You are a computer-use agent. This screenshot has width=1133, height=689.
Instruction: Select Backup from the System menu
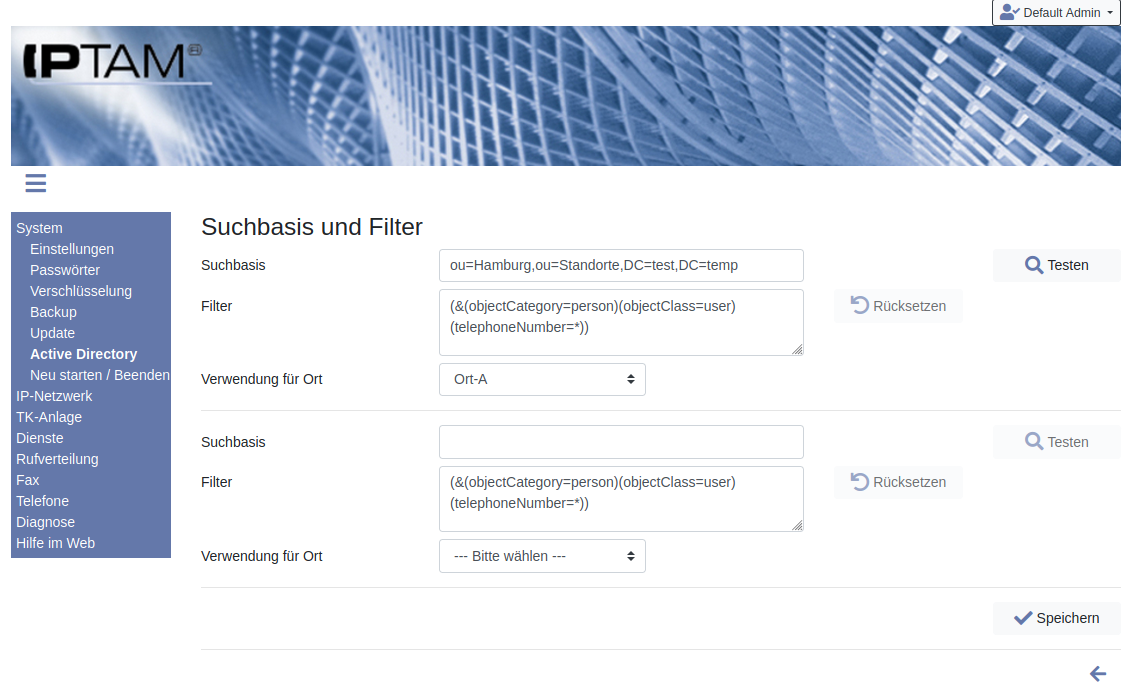[53, 312]
